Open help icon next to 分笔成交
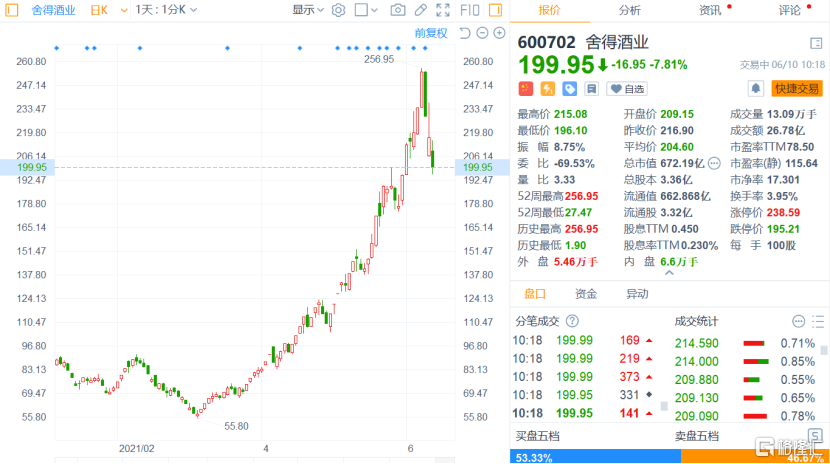 click(x=572, y=321)
